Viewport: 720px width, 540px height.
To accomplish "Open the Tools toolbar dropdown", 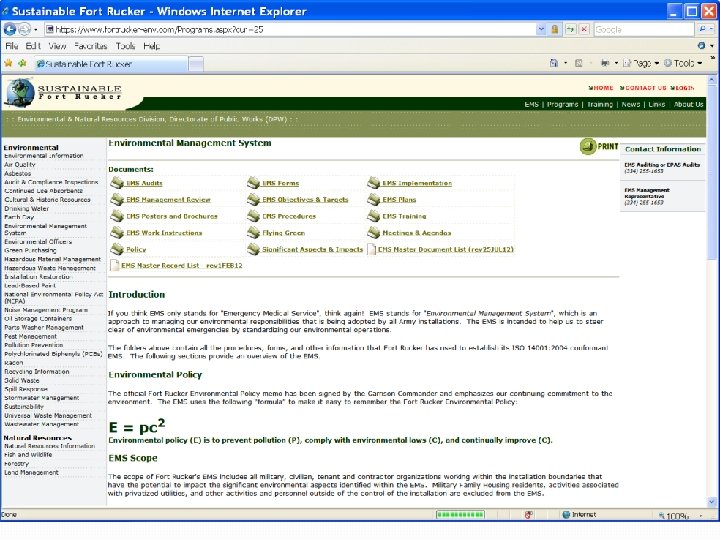I will (x=683, y=63).
